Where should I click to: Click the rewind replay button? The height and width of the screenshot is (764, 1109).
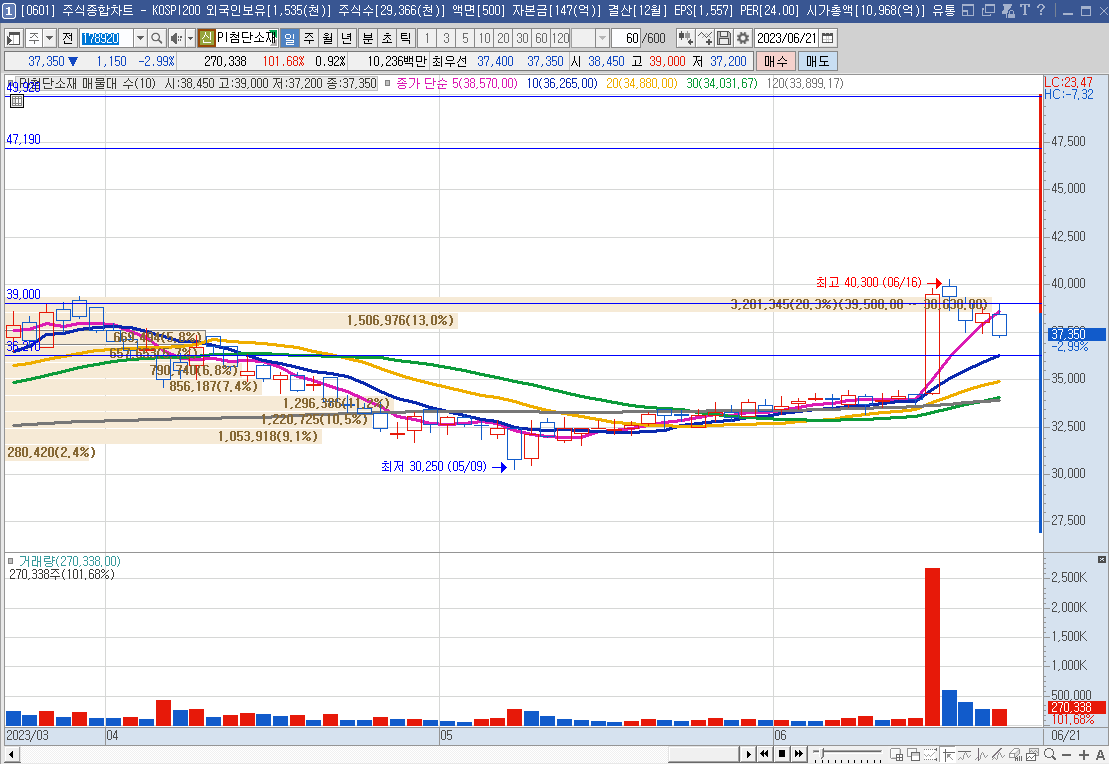coord(765,754)
